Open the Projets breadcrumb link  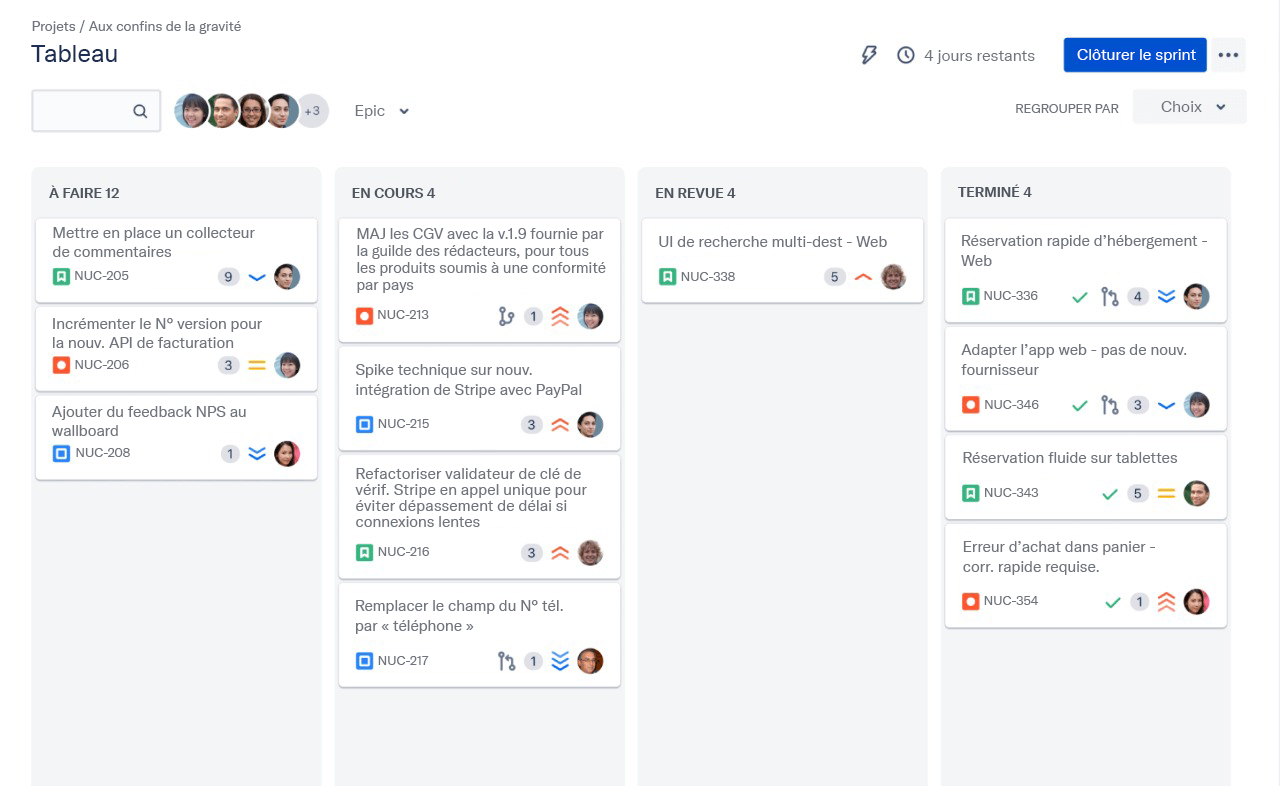(53, 26)
